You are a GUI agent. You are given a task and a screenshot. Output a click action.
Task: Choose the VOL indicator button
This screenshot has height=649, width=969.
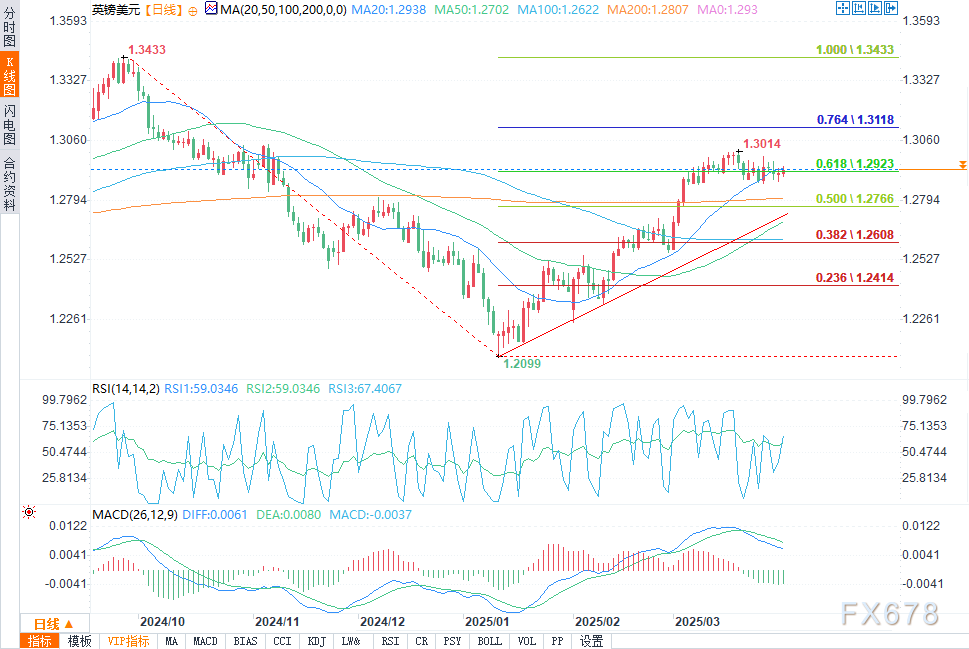tap(527, 641)
